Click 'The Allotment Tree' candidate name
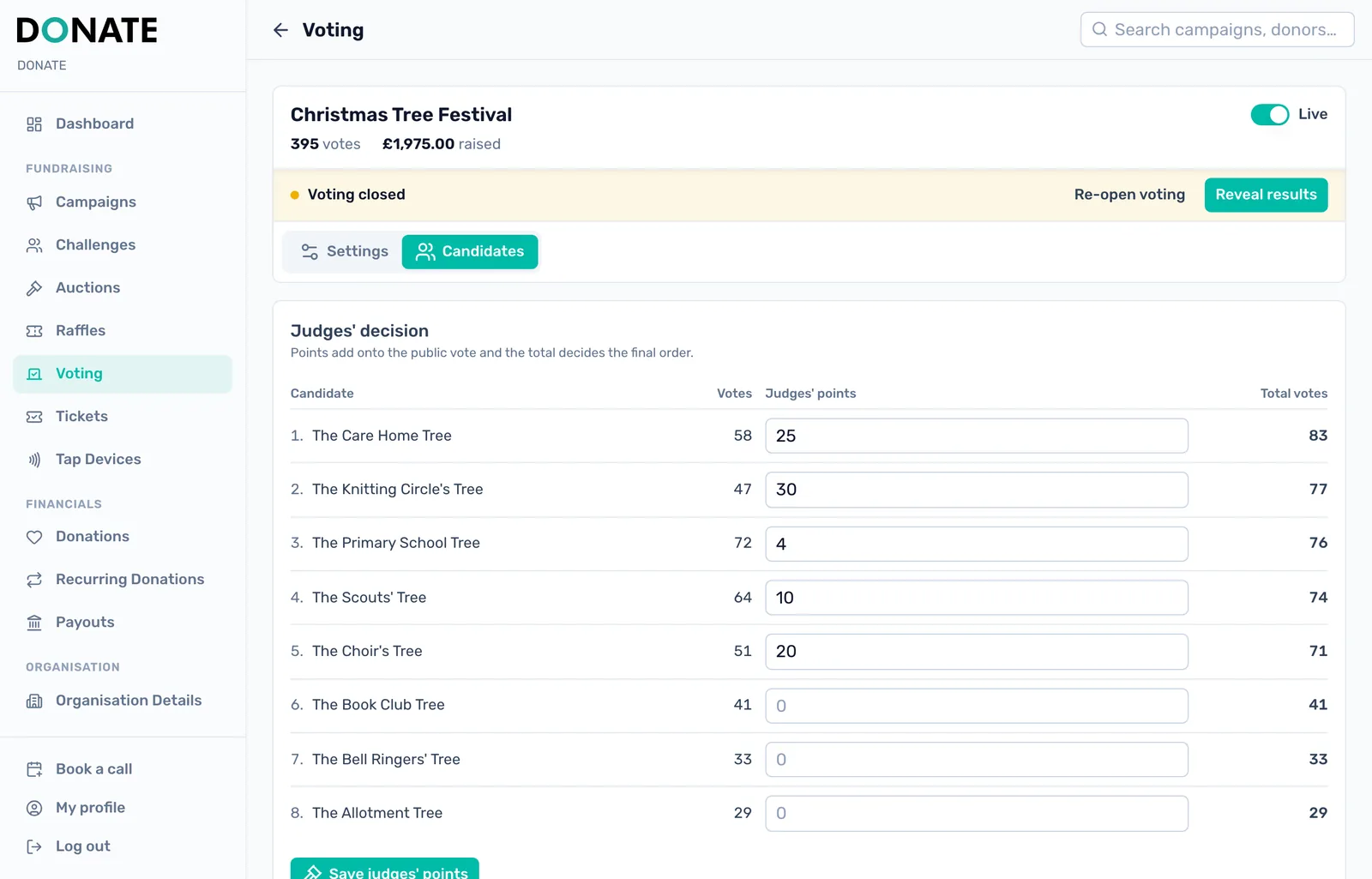Viewport: 1372px width, 879px height. (x=377, y=813)
